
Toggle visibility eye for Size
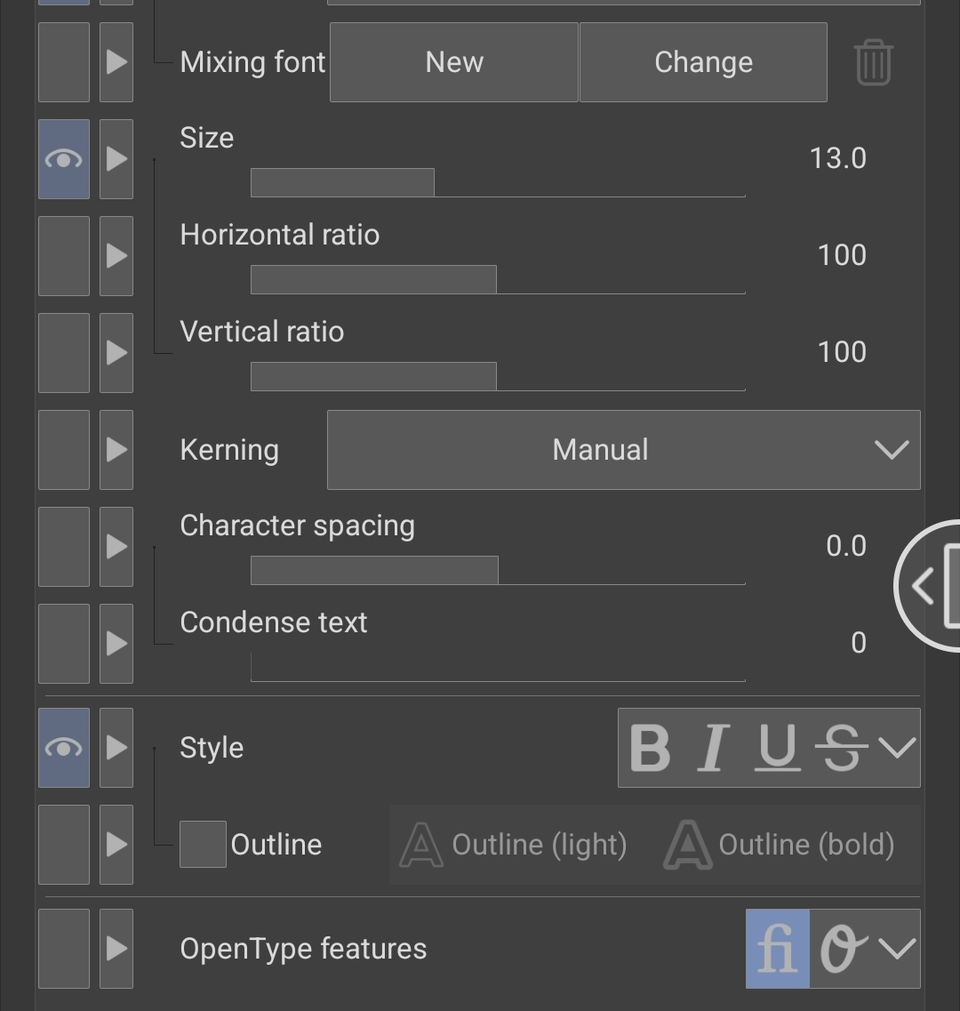pos(64,159)
